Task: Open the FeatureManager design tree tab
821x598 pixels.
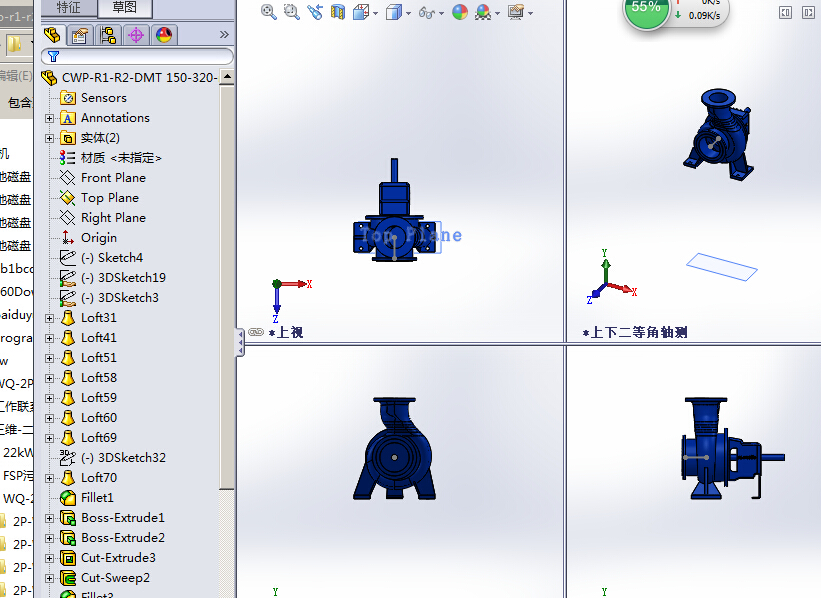Action: click(53, 36)
